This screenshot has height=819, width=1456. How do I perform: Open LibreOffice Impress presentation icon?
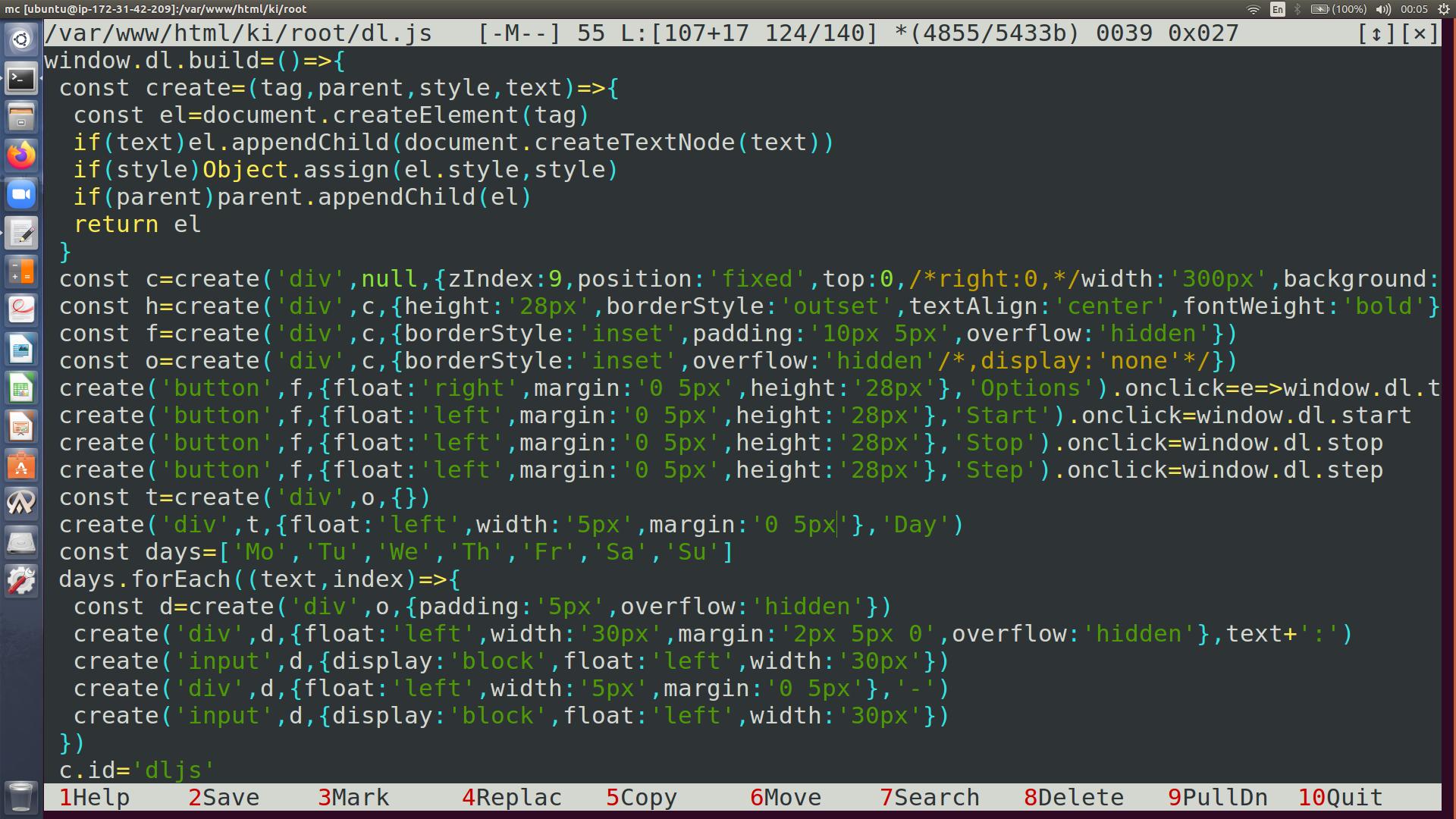click(x=21, y=428)
